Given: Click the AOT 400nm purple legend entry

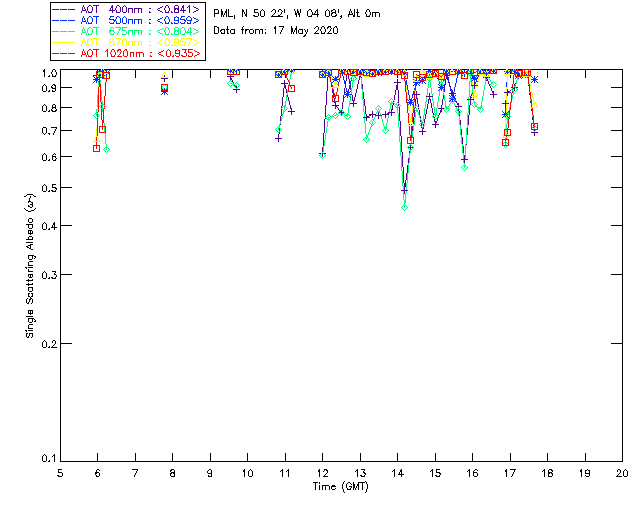Looking at the screenshot, I should coord(126,9).
